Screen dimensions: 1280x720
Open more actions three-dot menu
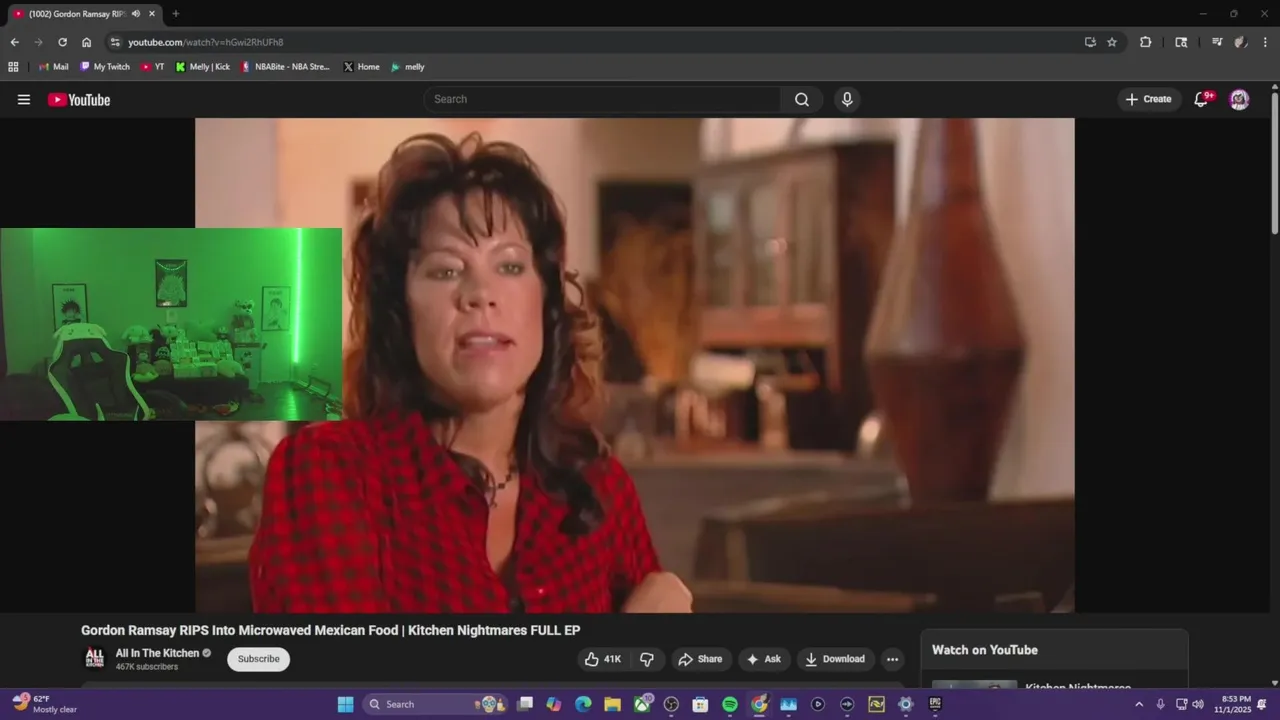click(892, 659)
